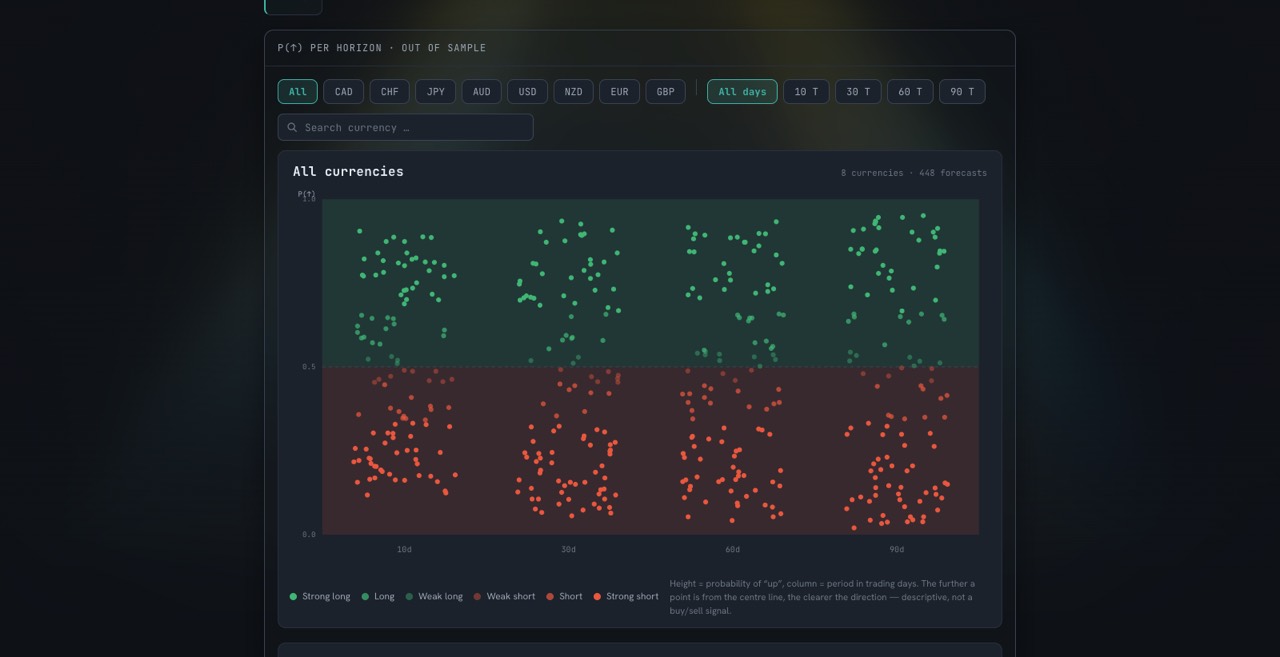Filter chart by AUD currency

pyautogui.click(x=482, y=92)
